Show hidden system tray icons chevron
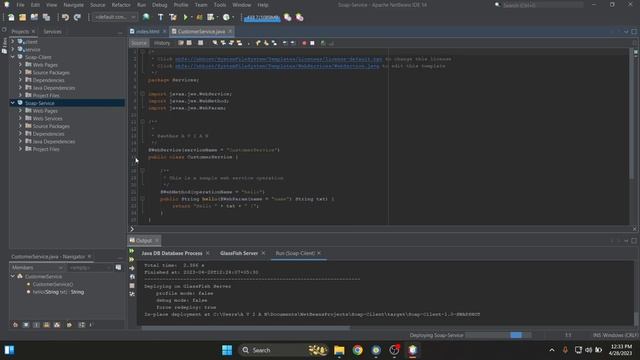 (x=552, y=350)
